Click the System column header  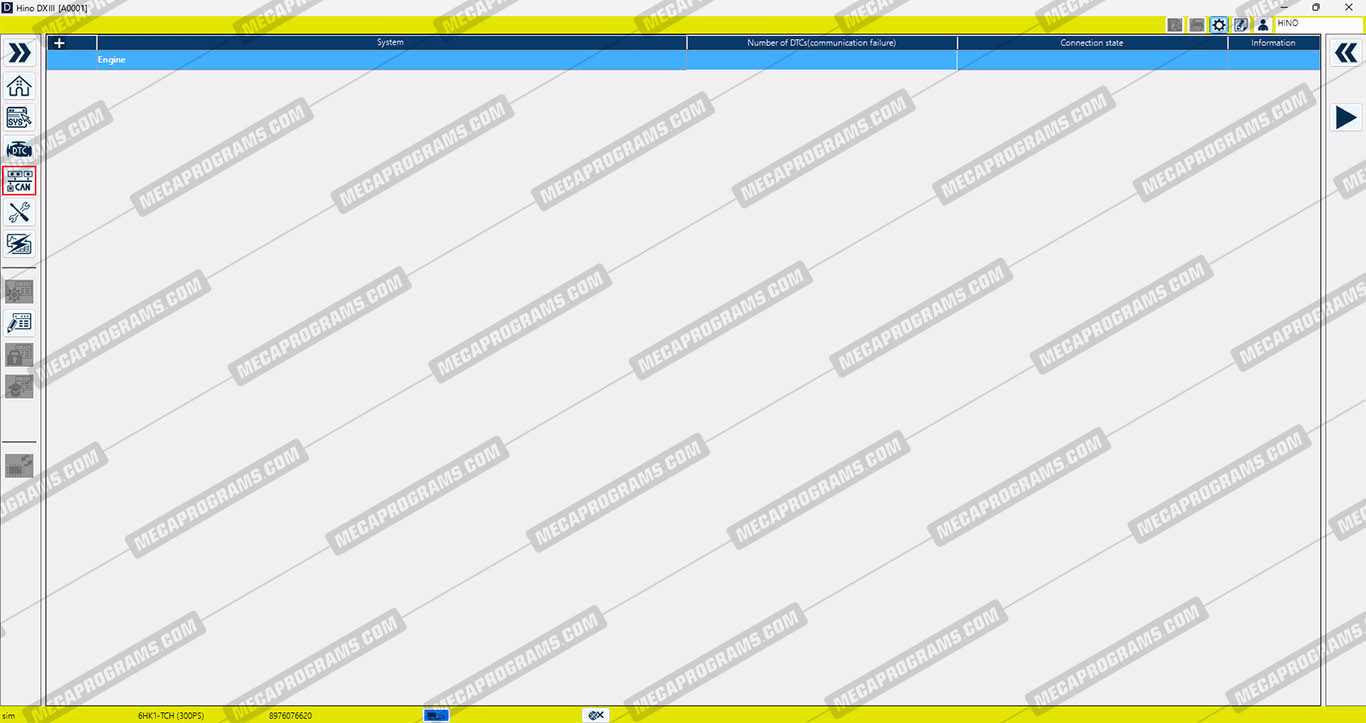tap(390, 43)
